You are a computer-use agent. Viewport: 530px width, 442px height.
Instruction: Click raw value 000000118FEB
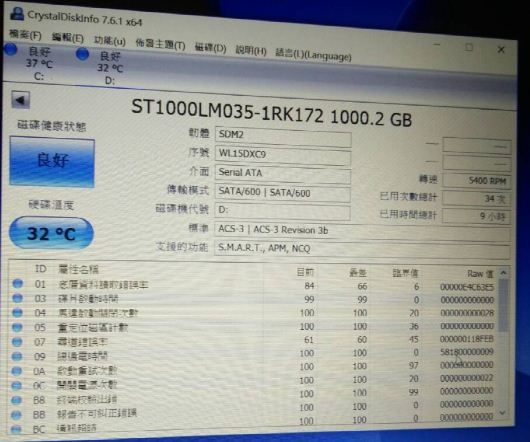tap(466, 339)
